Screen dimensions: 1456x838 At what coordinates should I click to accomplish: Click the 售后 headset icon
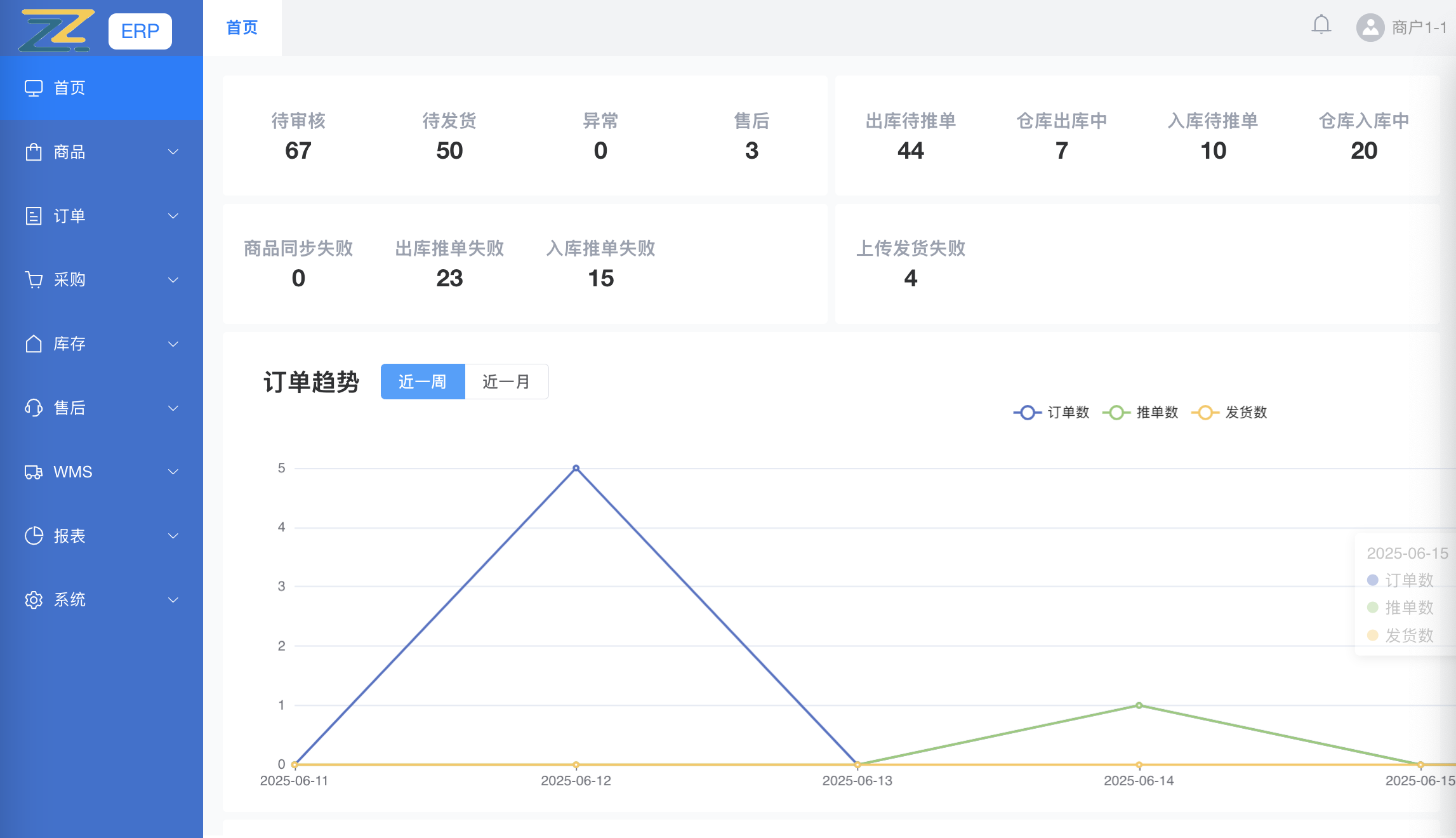pos(34,408)
